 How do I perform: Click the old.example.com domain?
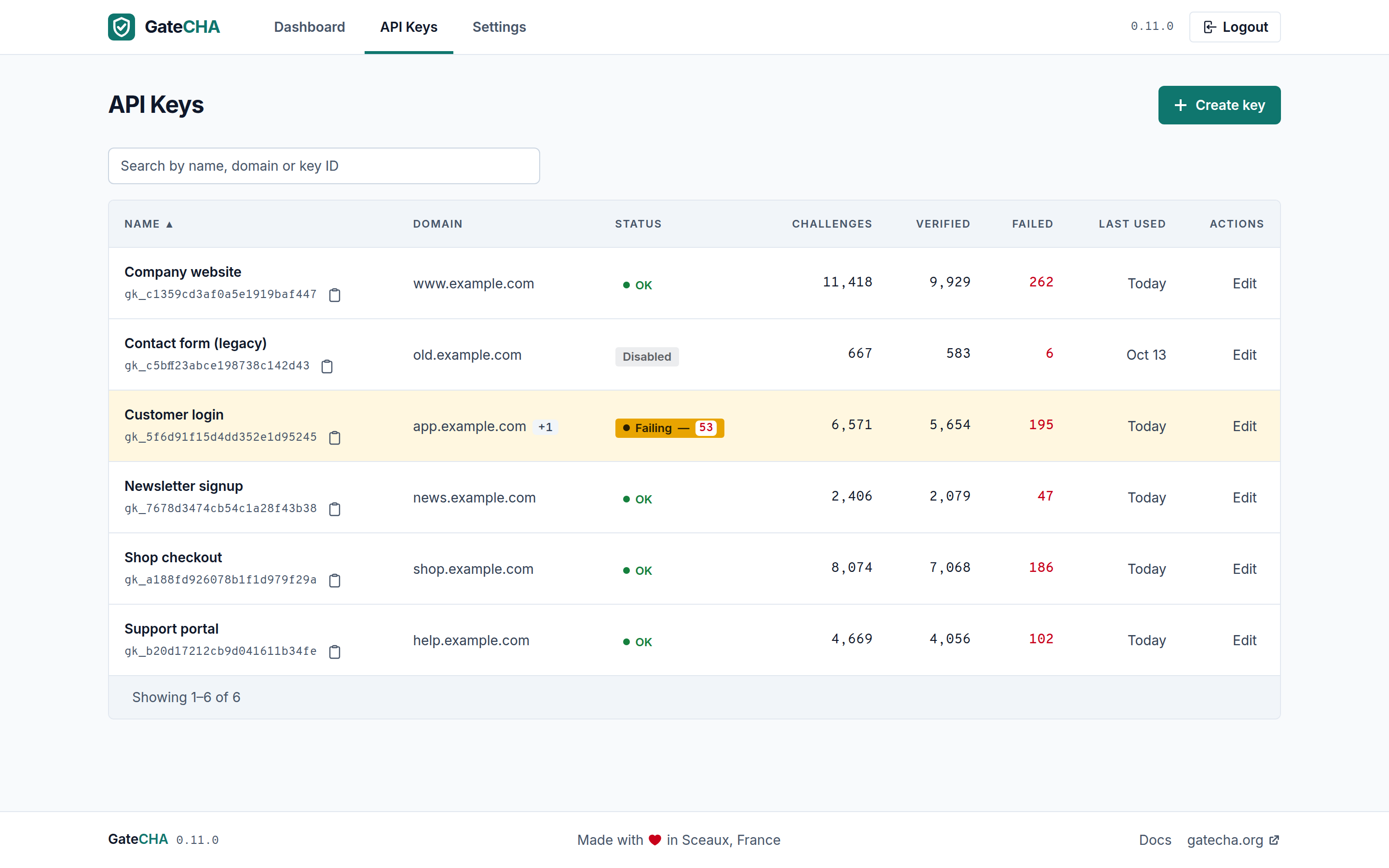(467, 355)
